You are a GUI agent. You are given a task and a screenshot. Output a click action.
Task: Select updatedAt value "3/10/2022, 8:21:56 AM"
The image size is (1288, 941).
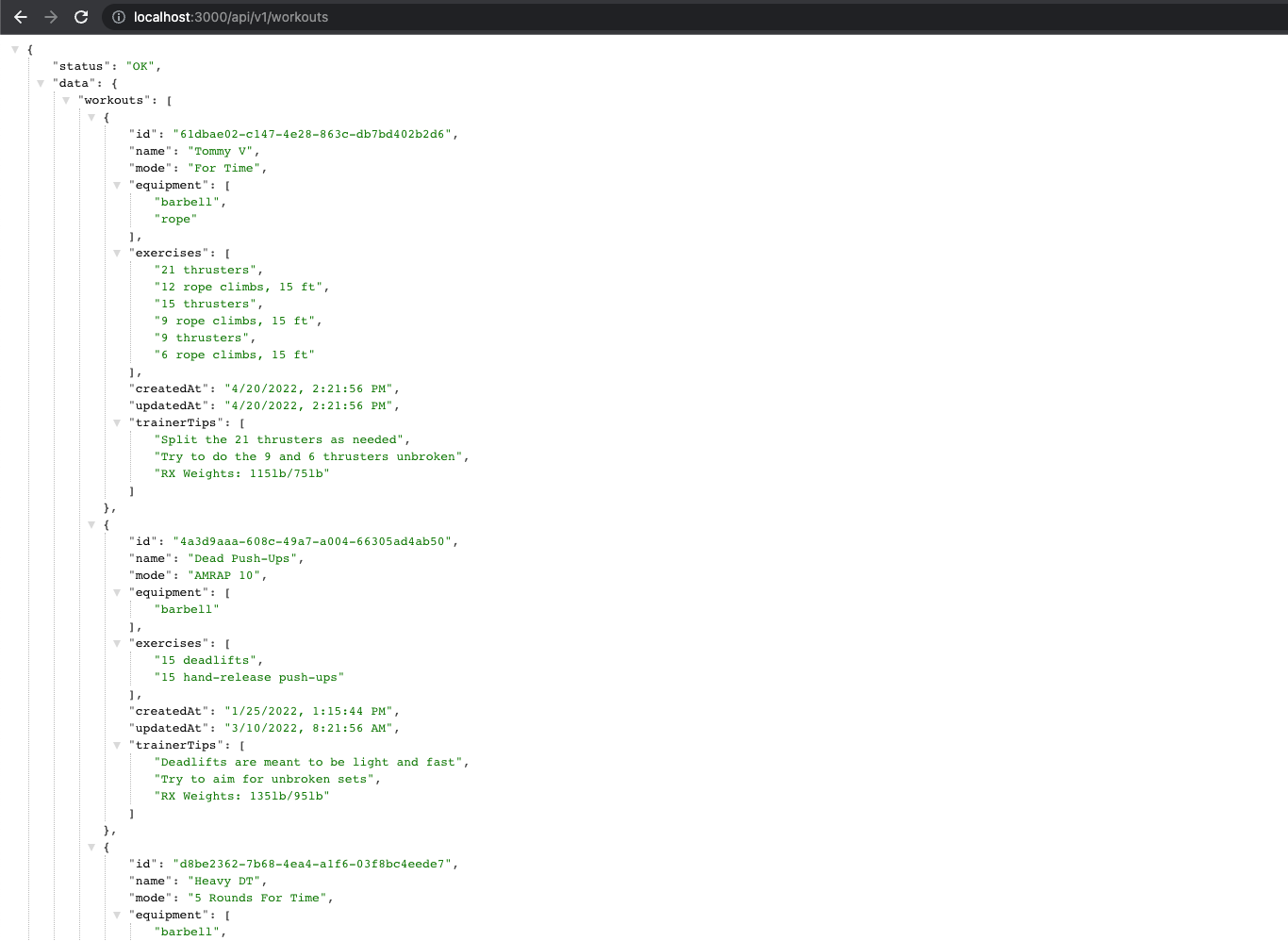pyautogui.click(x=309, y=728)
